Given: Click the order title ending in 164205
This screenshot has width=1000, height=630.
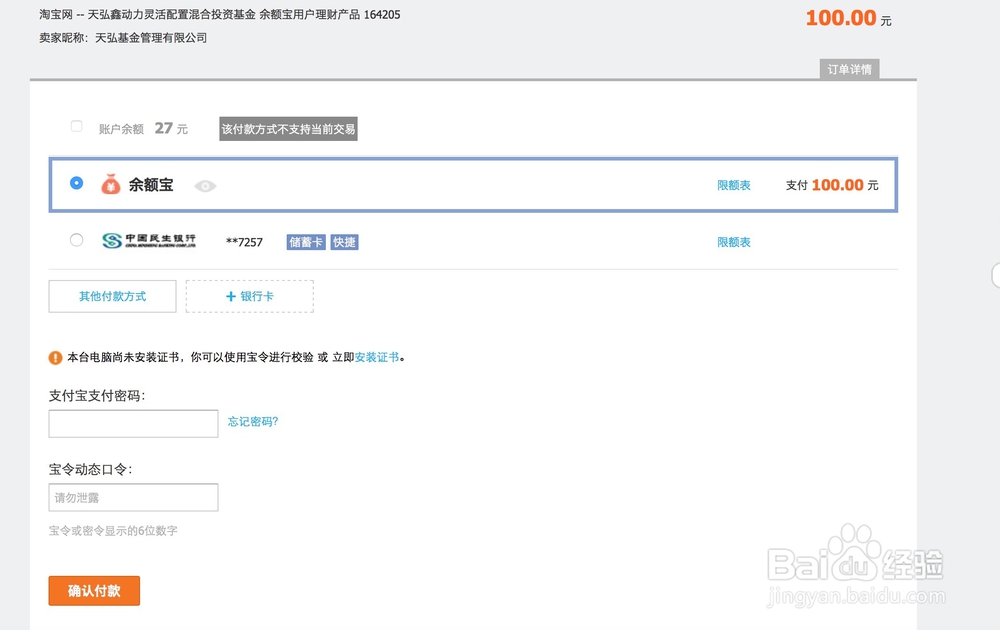Looking at the screenshot, I should pyautogui.click(x=220, y=15).
